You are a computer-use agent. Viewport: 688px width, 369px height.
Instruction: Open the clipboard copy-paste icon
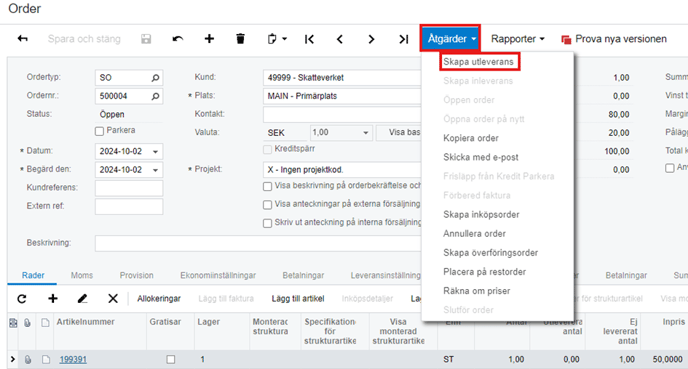pos(272,39)
